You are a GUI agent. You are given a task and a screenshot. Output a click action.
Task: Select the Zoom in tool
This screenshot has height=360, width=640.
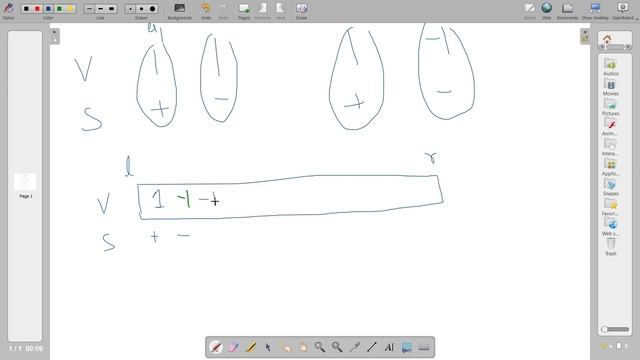pyautogui.click(x=320, y=347)
